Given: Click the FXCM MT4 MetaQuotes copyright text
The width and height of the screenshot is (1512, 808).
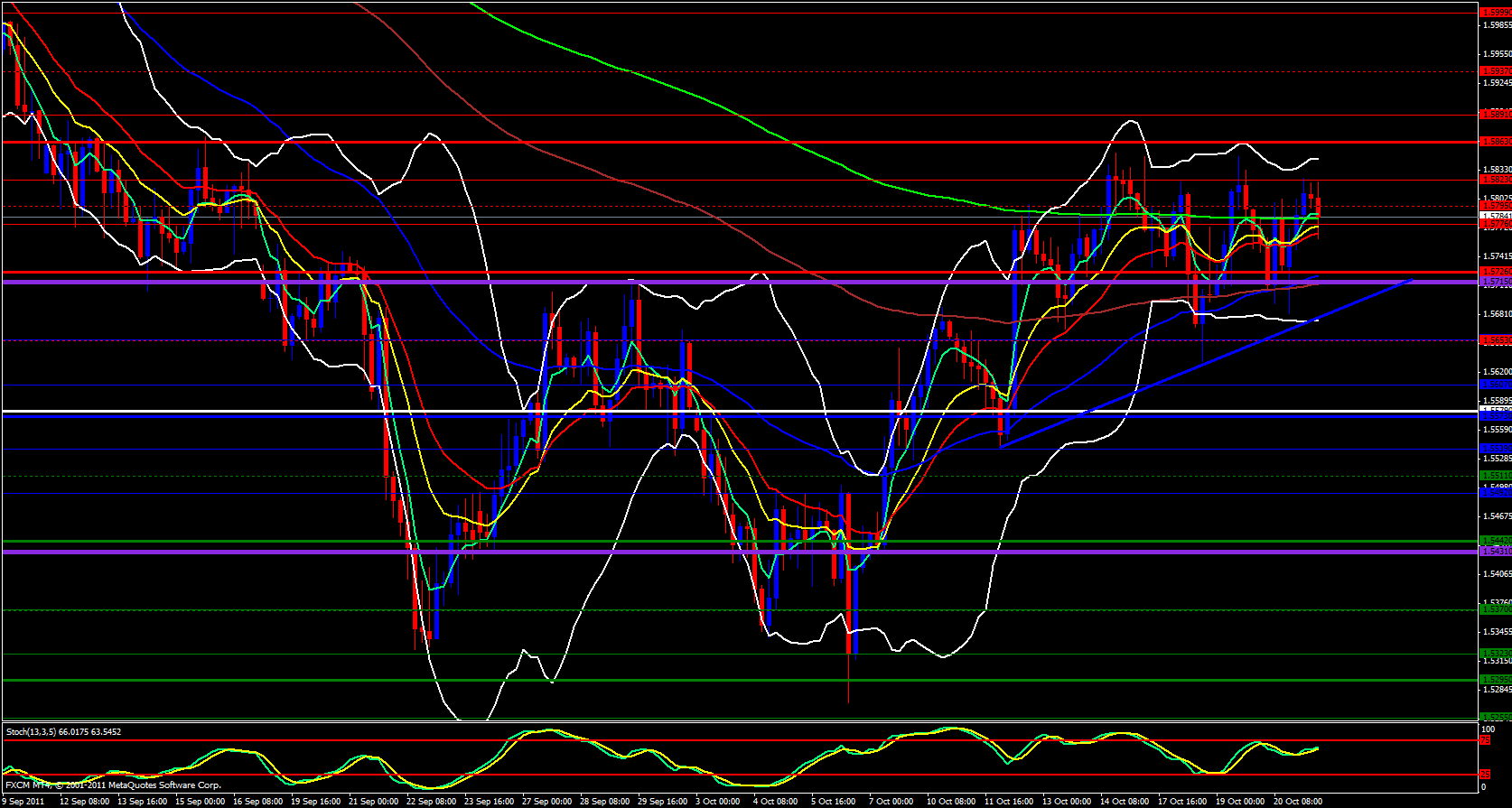Looking at the screenshot, I should pyautogui.click(x=113, y=785).
